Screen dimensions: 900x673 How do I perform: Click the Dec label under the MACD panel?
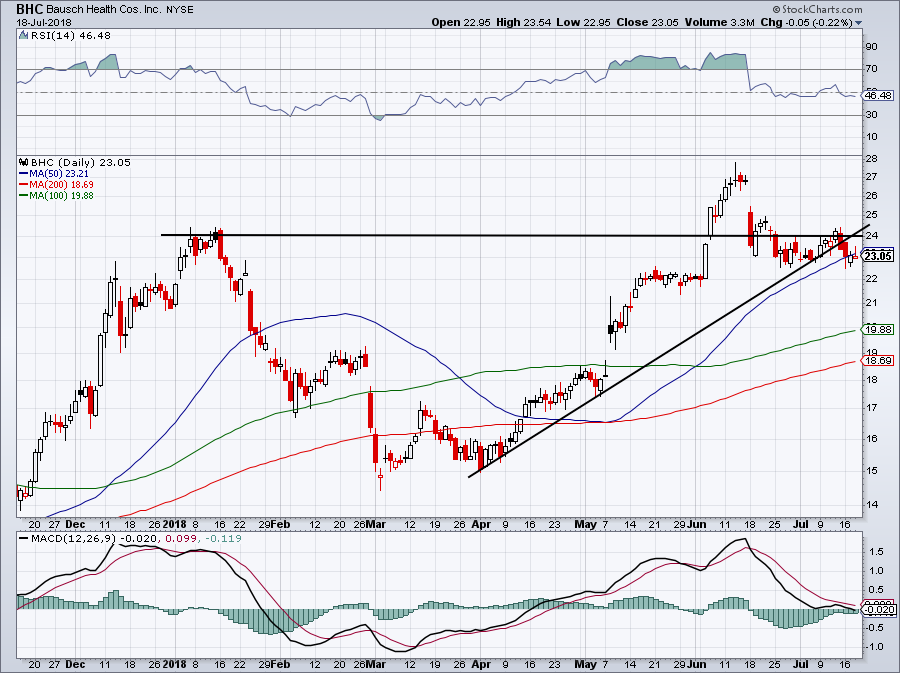[x=75, y=664]
